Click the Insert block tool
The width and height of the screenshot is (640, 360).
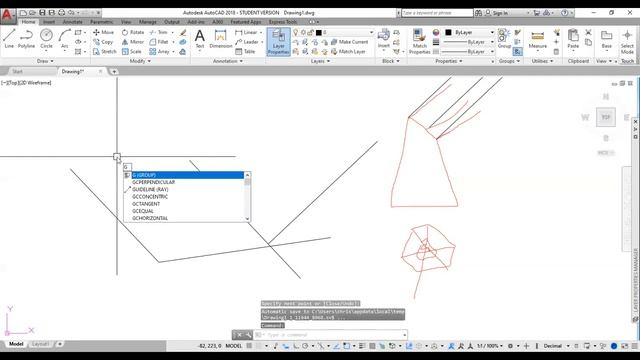pos(383,39)
